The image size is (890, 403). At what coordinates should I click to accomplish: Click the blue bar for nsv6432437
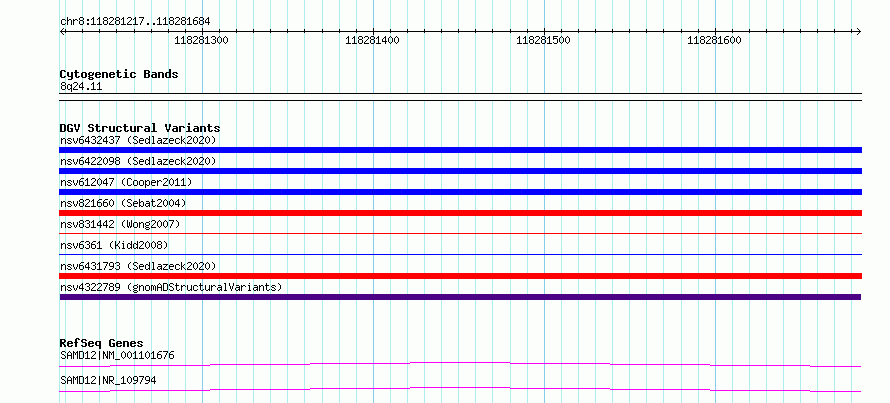(x=460, y=150)
